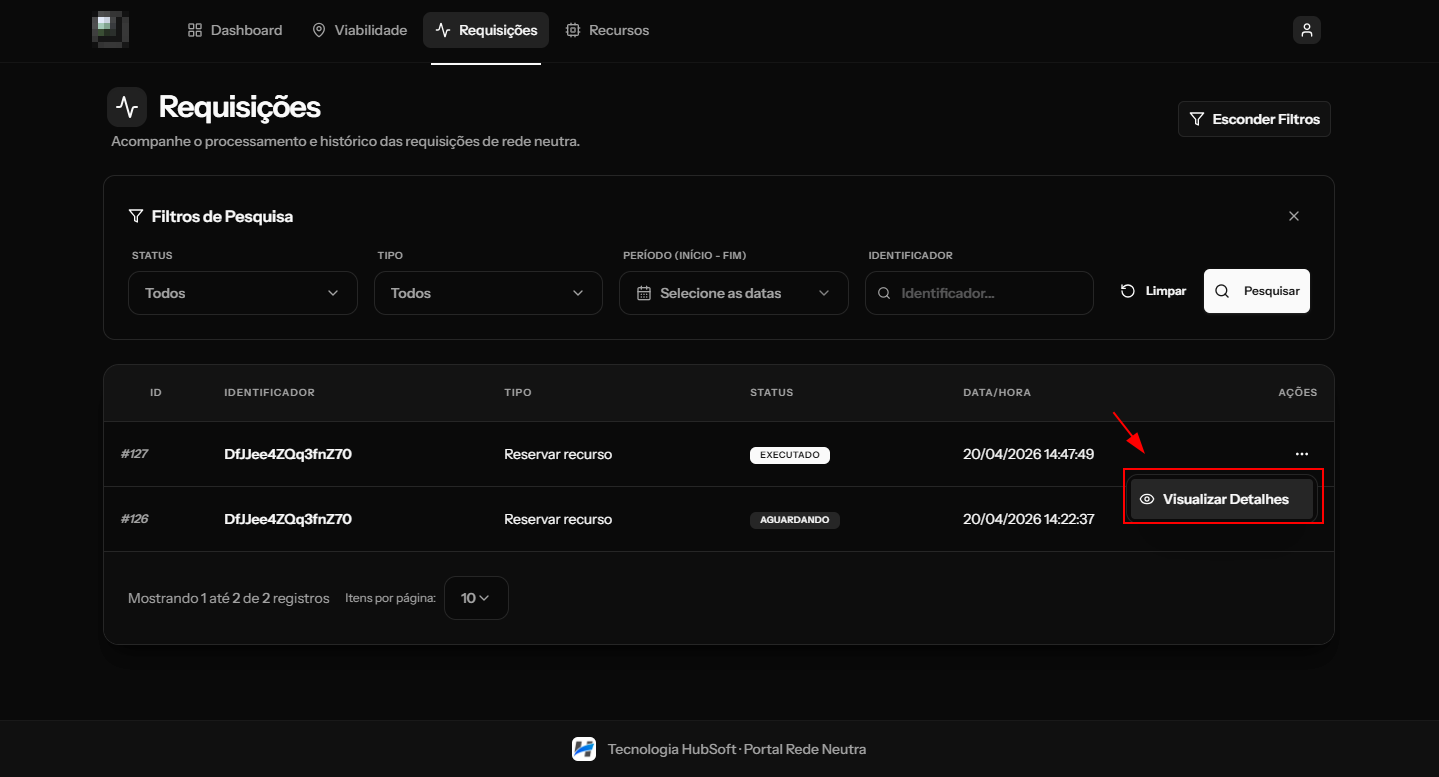Select Visualizar Detalhes in the context menu
The width and height of the screenshot is (1439, 777).
tap(1221, 499)
